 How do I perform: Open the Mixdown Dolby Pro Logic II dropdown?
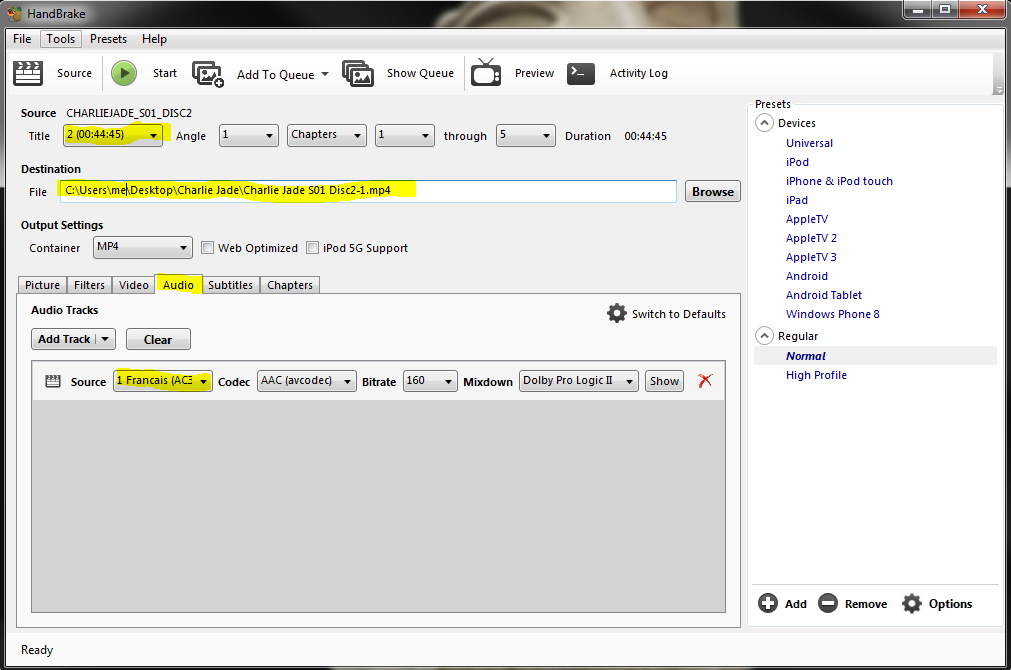[x=579, y=381]
